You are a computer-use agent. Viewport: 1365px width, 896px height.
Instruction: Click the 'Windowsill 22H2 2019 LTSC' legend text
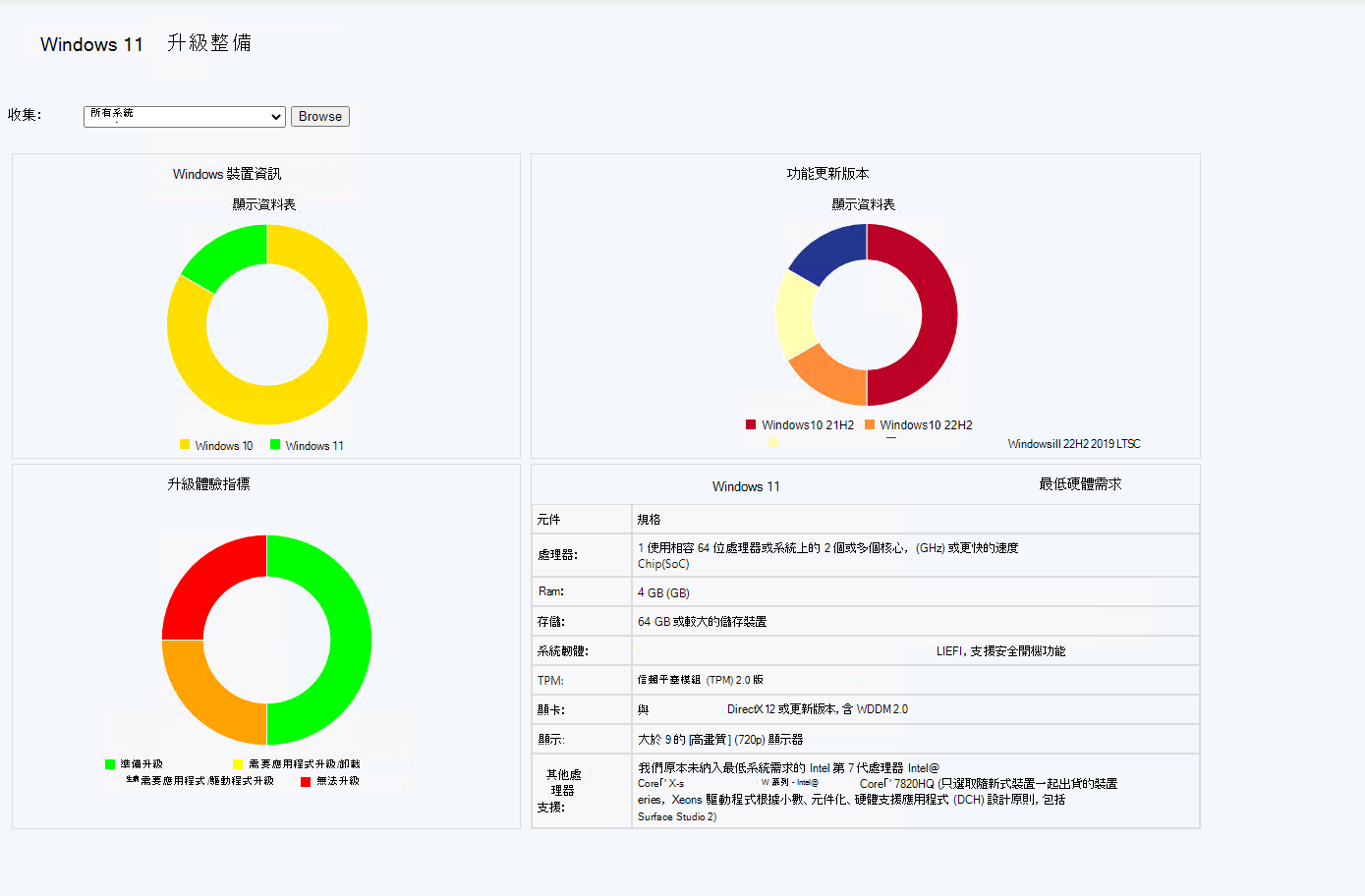click(x=1074, y=444)
